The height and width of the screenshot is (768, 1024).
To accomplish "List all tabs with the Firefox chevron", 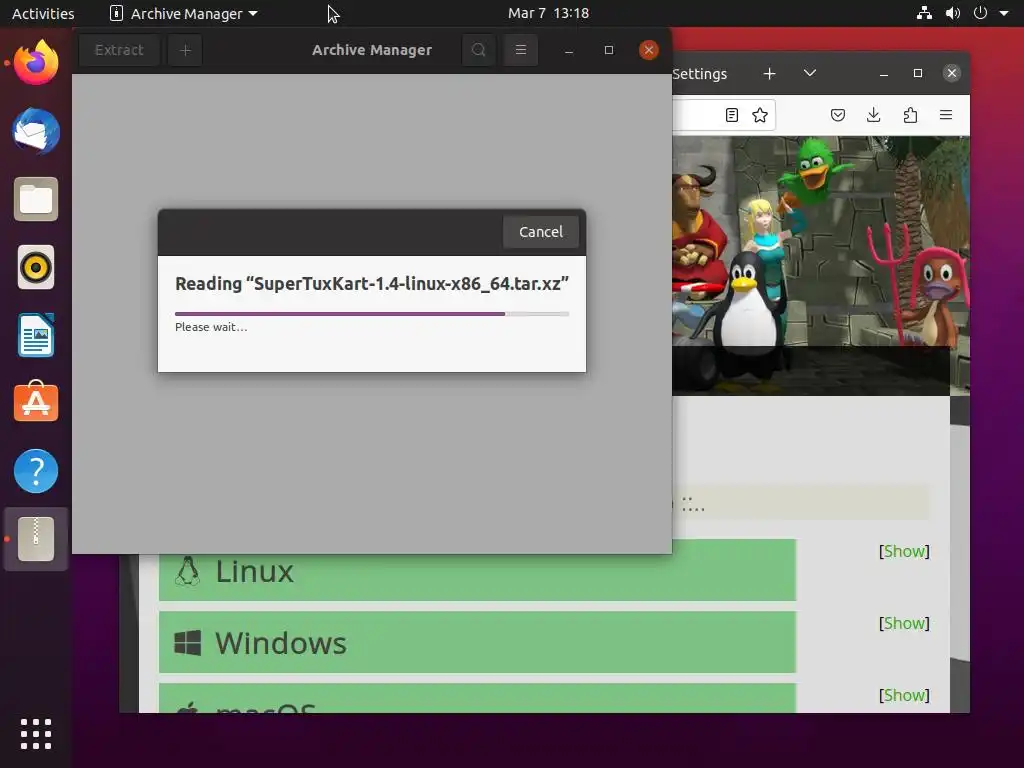I will pos(810,73).
